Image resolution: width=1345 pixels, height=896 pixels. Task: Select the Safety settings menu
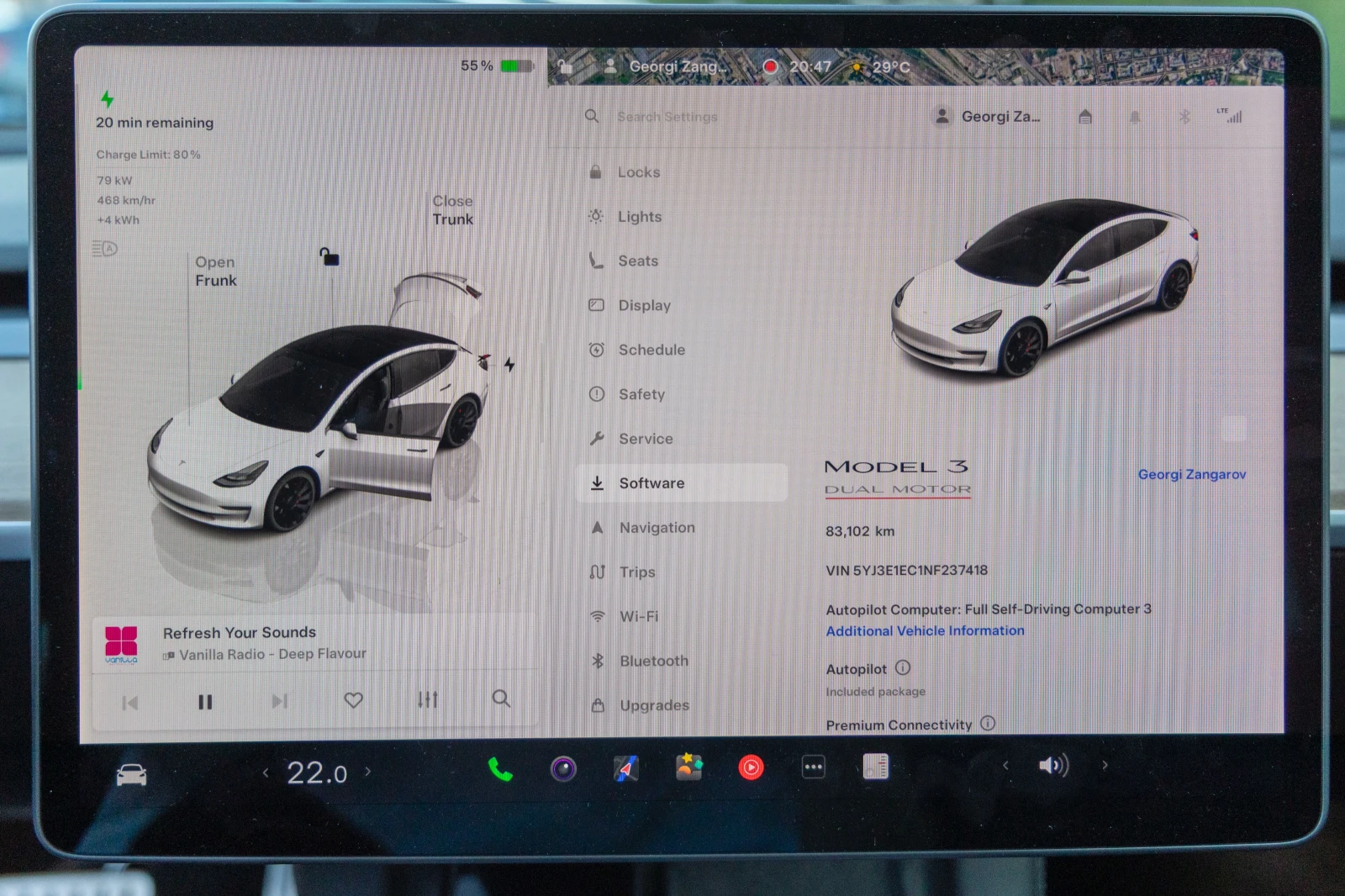641,394
